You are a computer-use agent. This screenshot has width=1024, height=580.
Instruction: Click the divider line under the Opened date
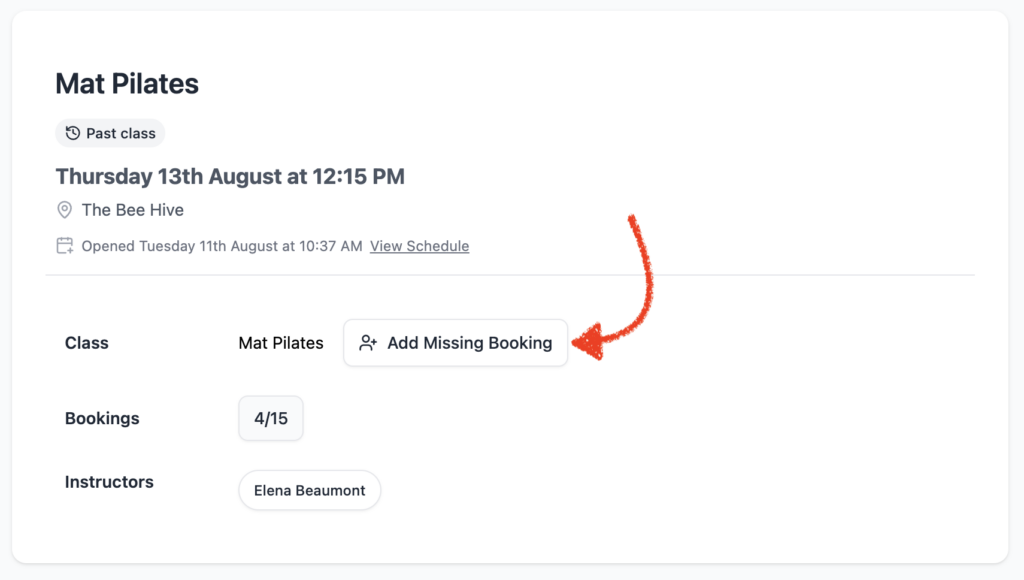[x=510, y=275]
